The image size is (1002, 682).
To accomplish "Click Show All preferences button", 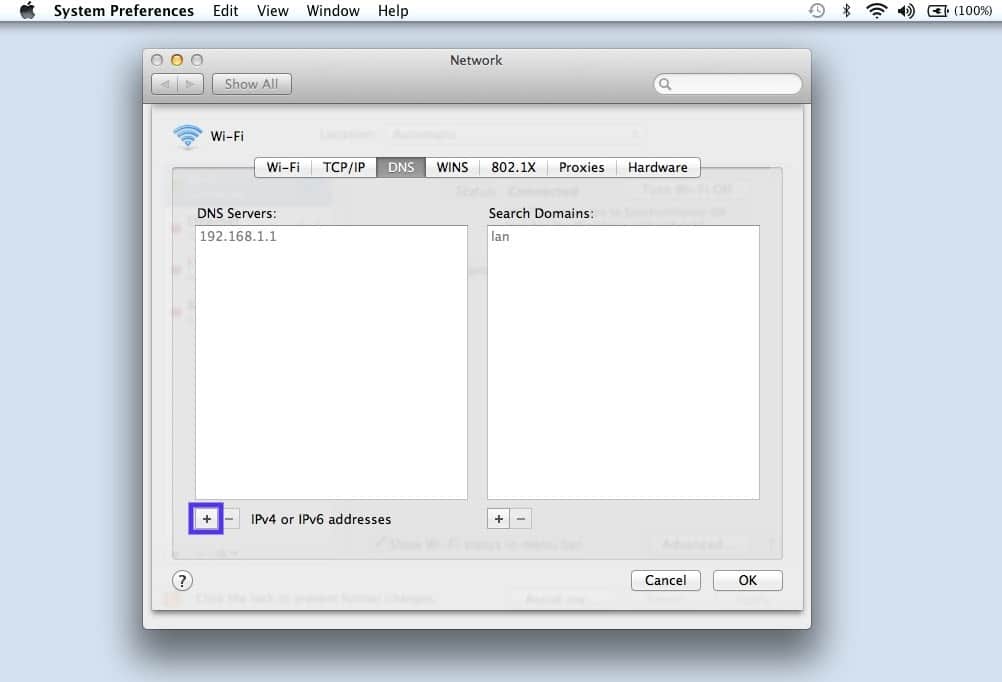I will [251, 84].
